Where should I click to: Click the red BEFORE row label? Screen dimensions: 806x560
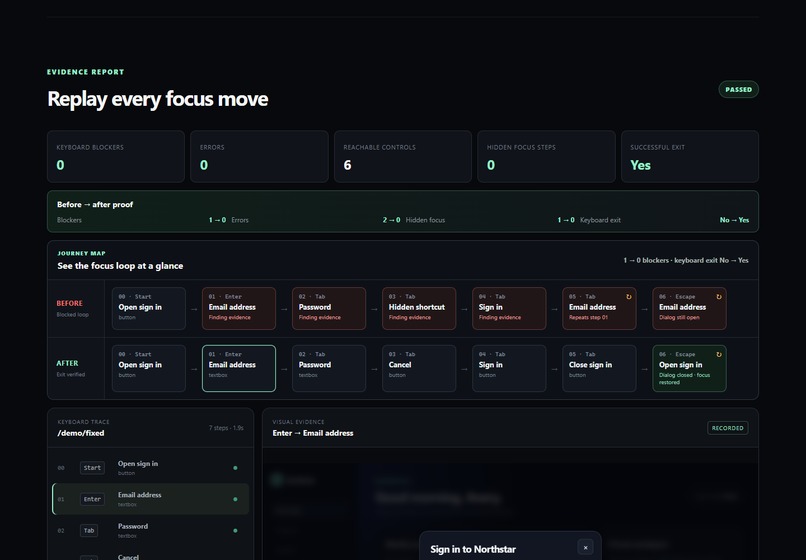point(69,303)
